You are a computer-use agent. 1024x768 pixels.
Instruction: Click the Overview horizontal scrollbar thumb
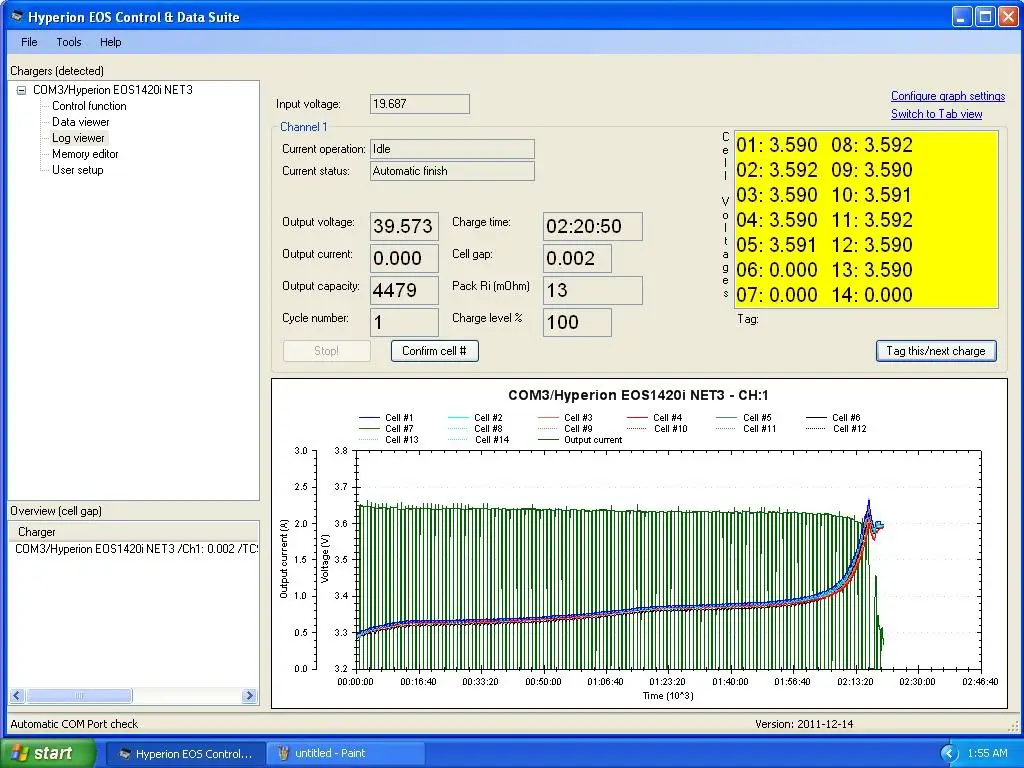(79, 696)
